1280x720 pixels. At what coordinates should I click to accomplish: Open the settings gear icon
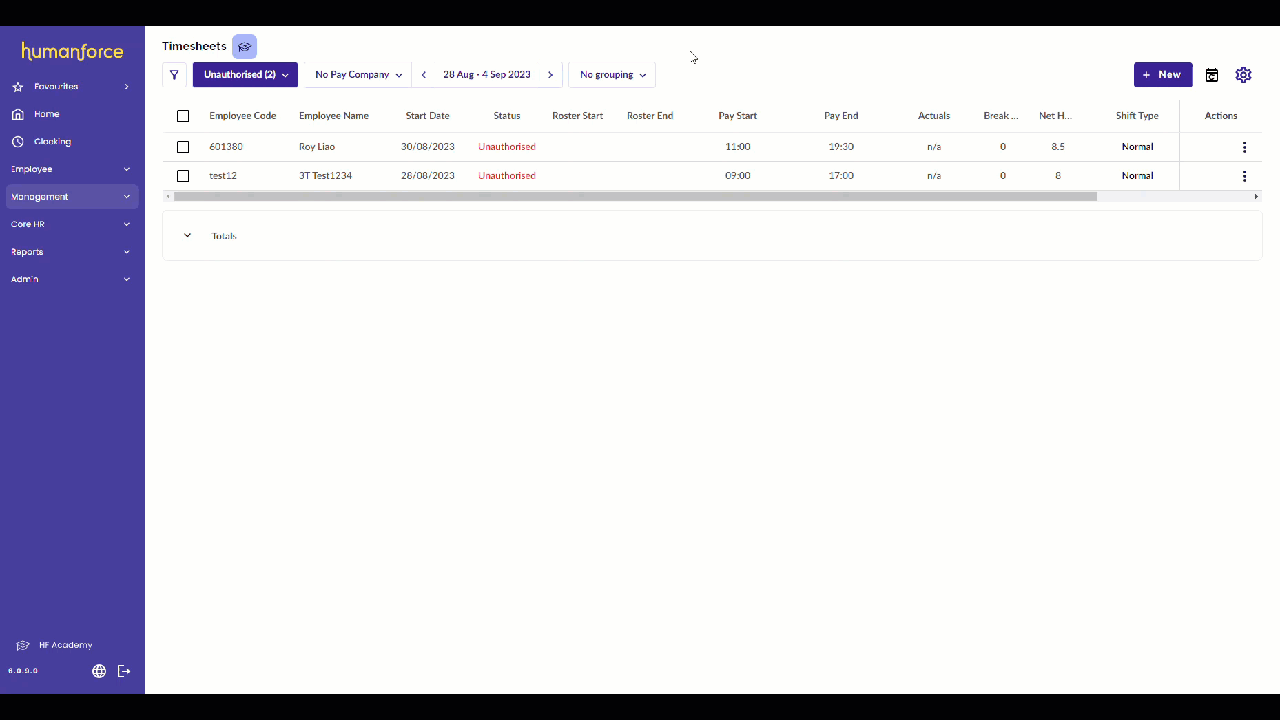[x=1243, y=75]
